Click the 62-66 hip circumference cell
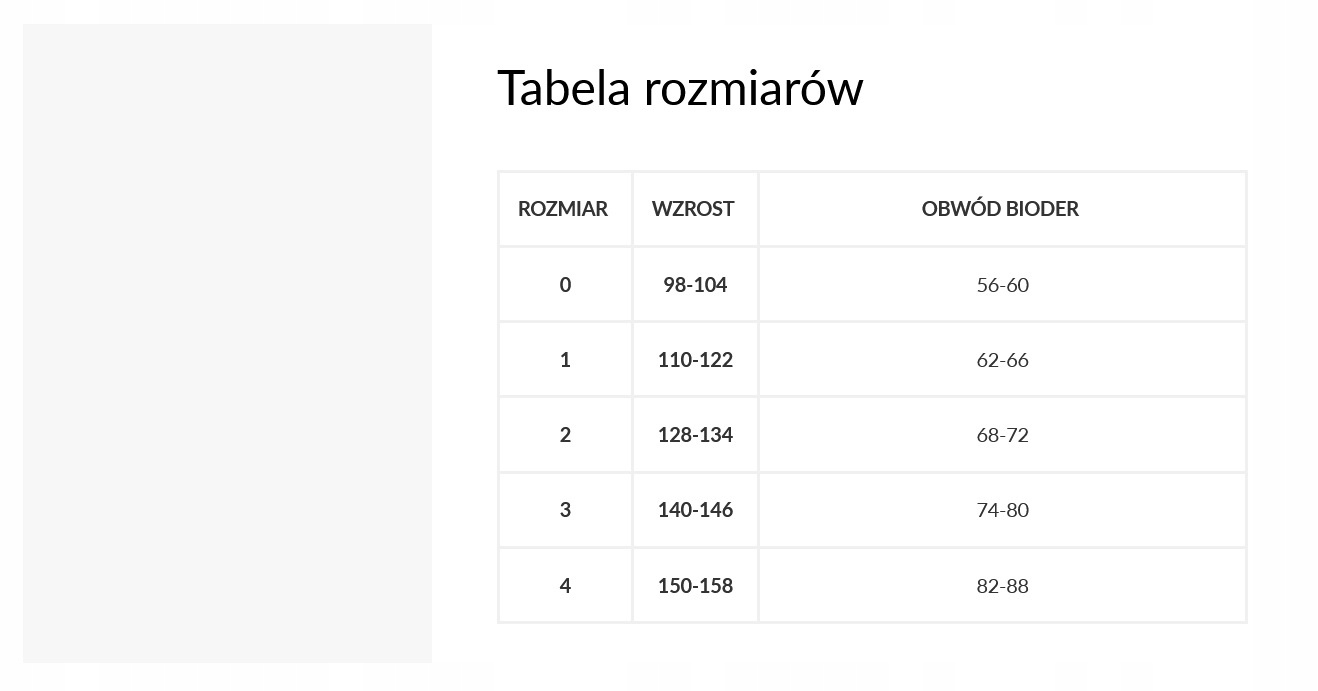 coord(1002,360)
